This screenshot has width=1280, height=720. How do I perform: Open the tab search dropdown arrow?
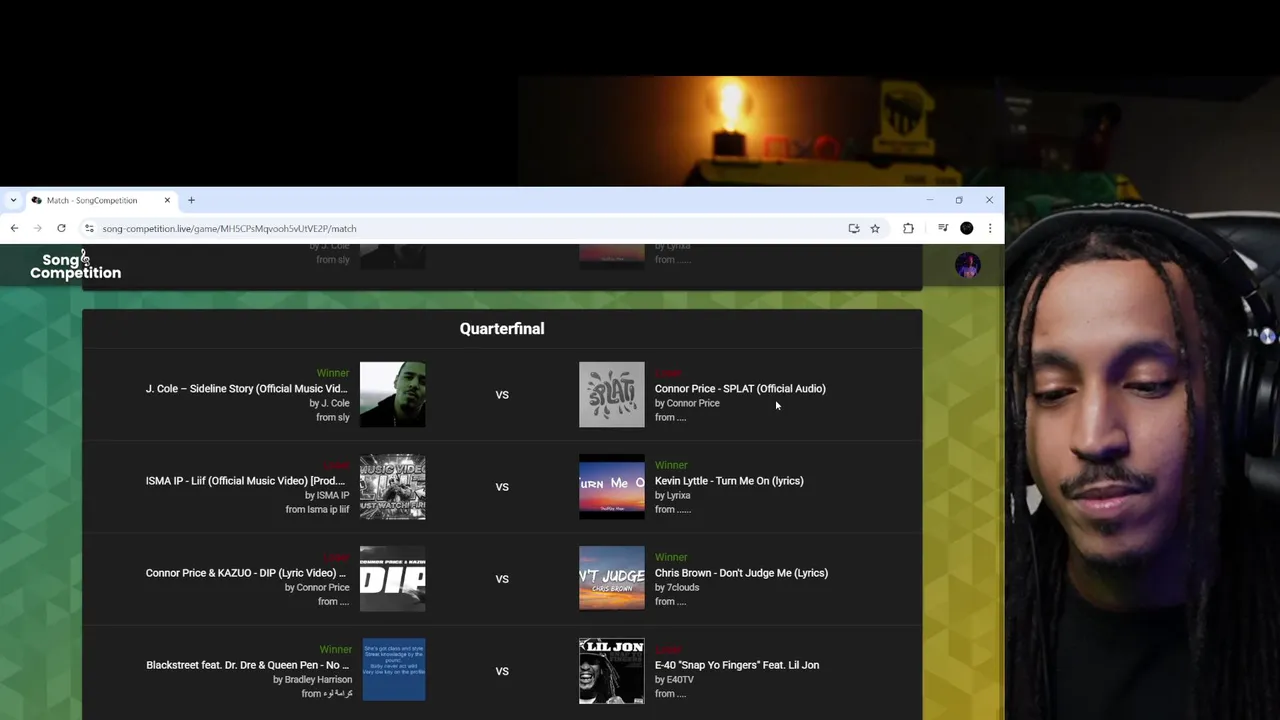pyautogui.click(x=13, y=200)
